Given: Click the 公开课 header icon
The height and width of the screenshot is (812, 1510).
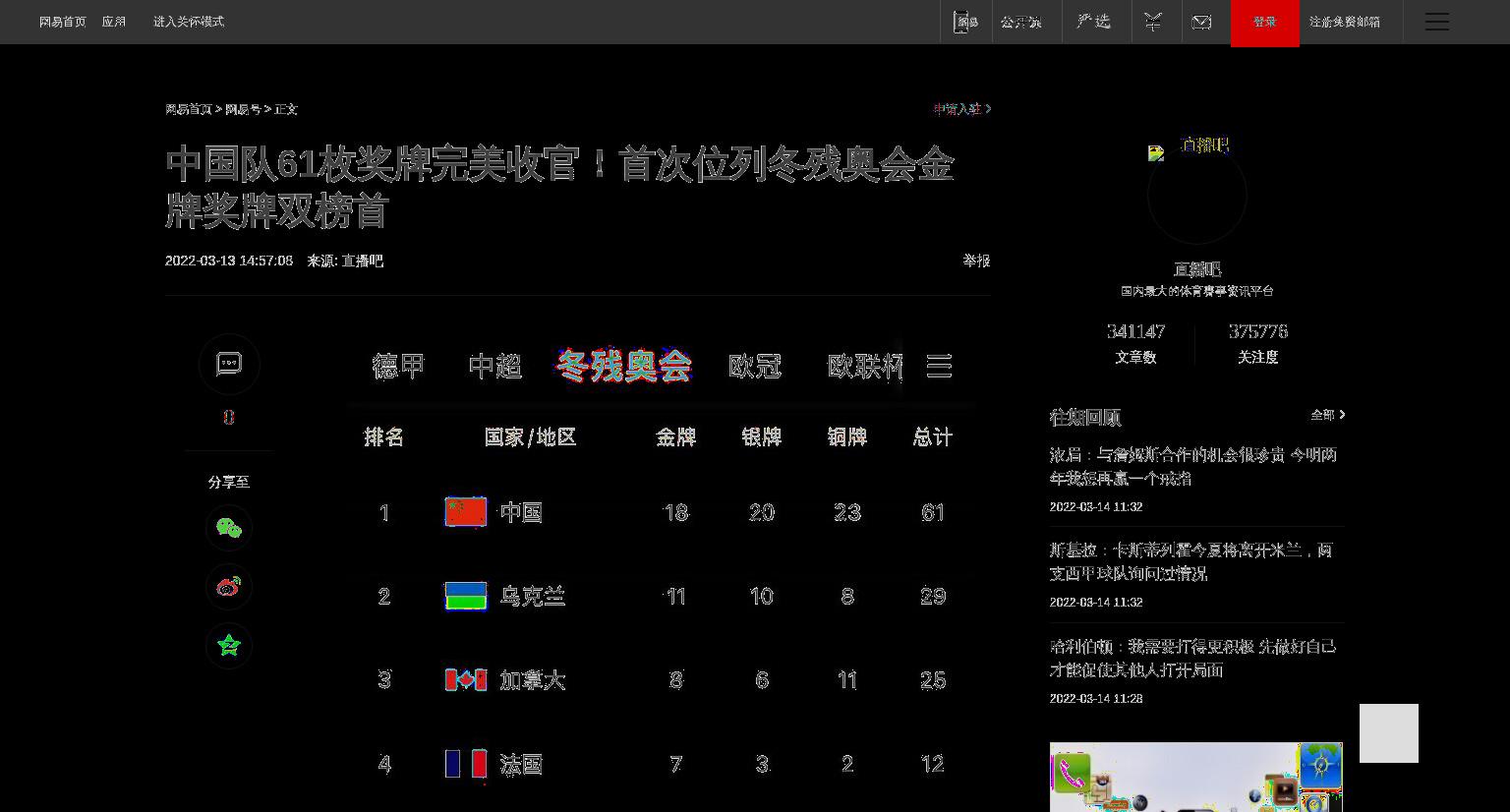Looking at the screenshot, I should (1021, 22).
